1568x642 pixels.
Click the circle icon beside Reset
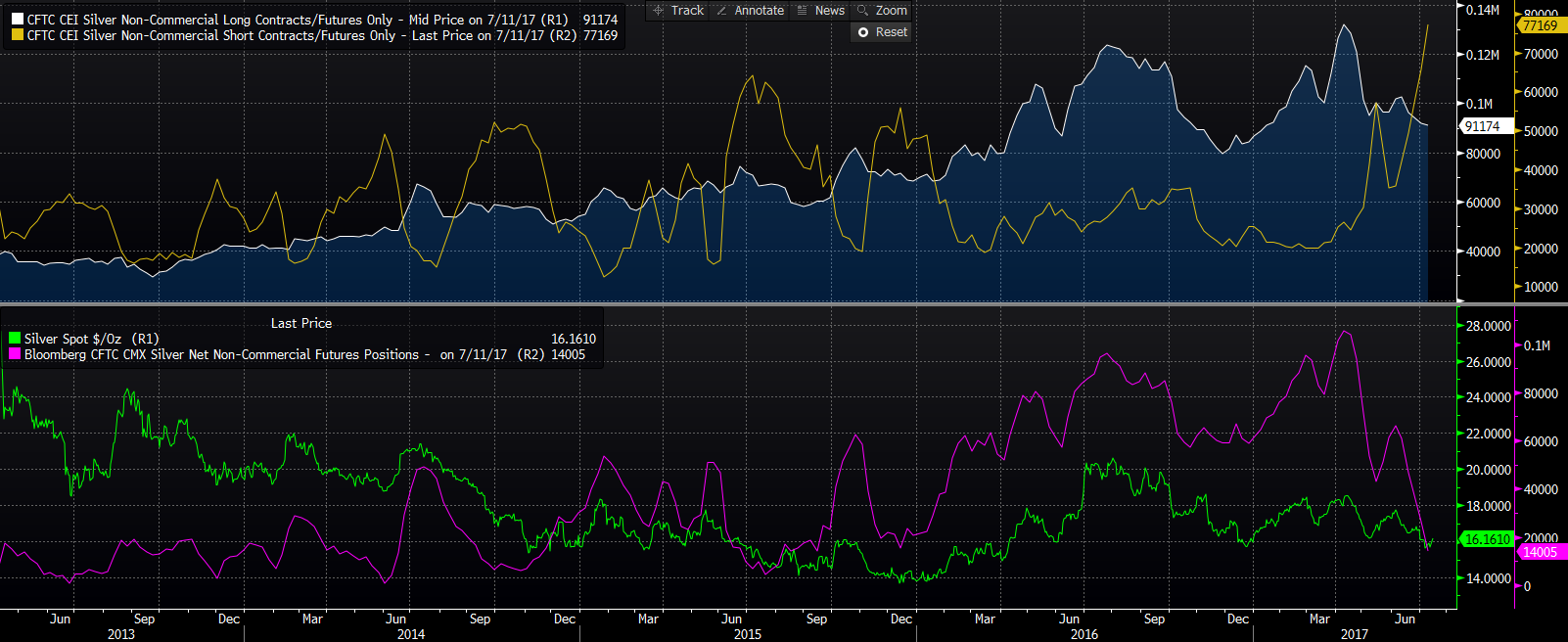[863, 32]
